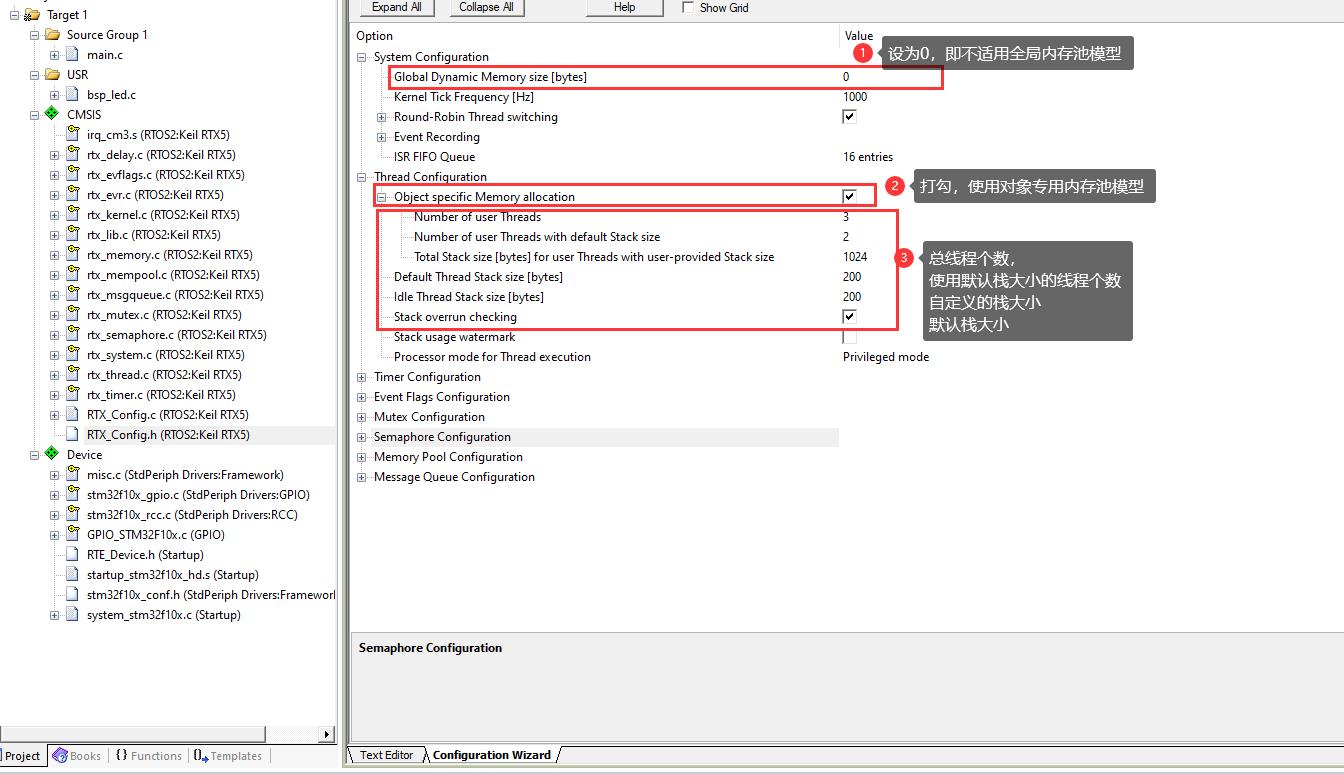Expand the rtx_evflags.c tree node
The image size is (1344, 774).
(x=54, y=175)
